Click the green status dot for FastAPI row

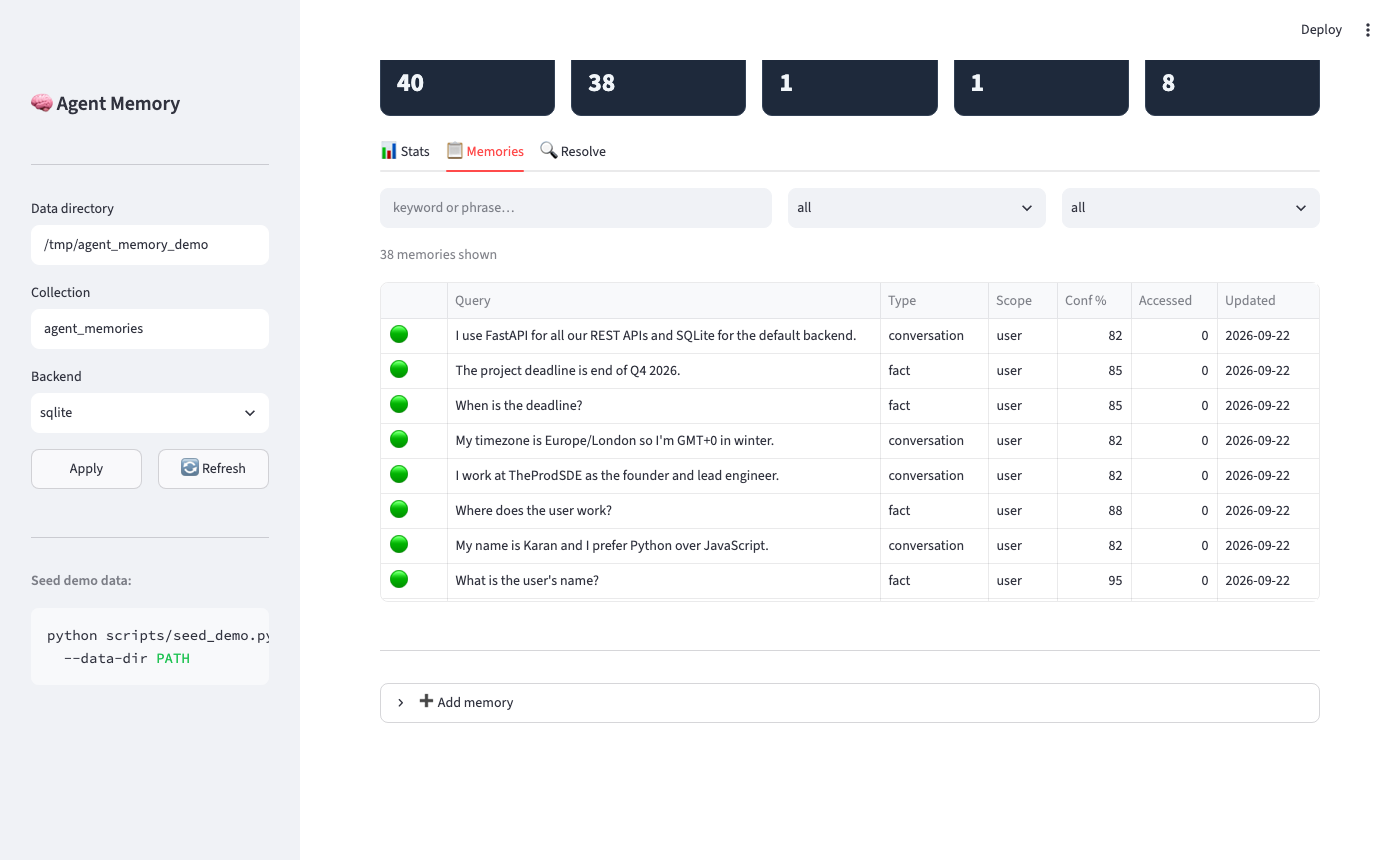tap(399, 335)
